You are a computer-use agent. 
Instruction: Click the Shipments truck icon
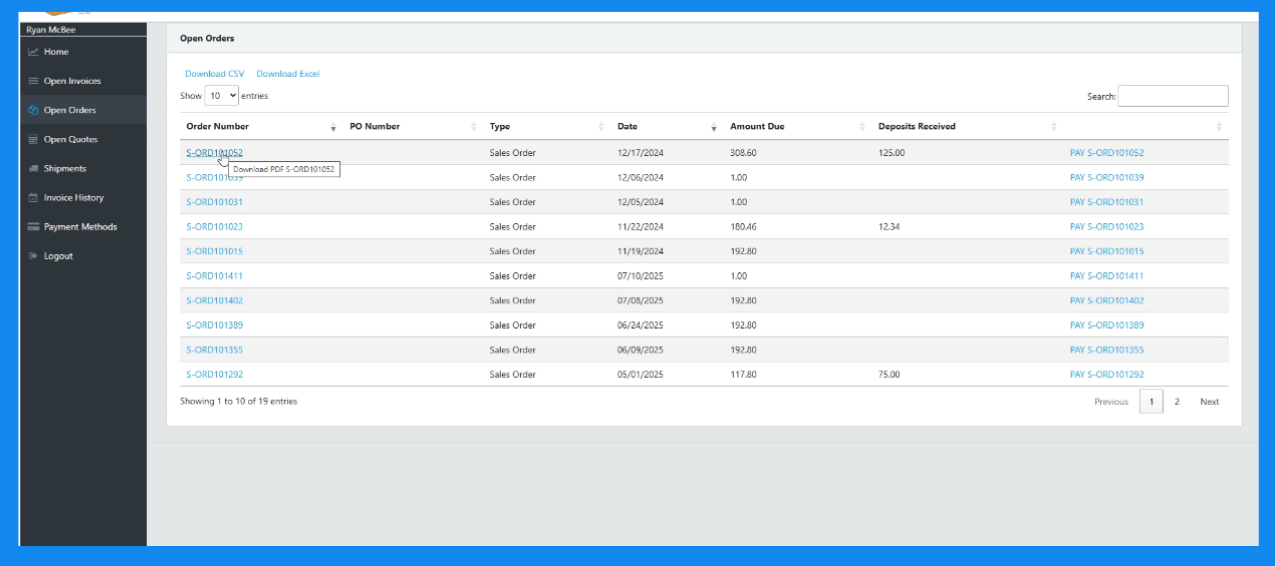(x=33, y=169)
